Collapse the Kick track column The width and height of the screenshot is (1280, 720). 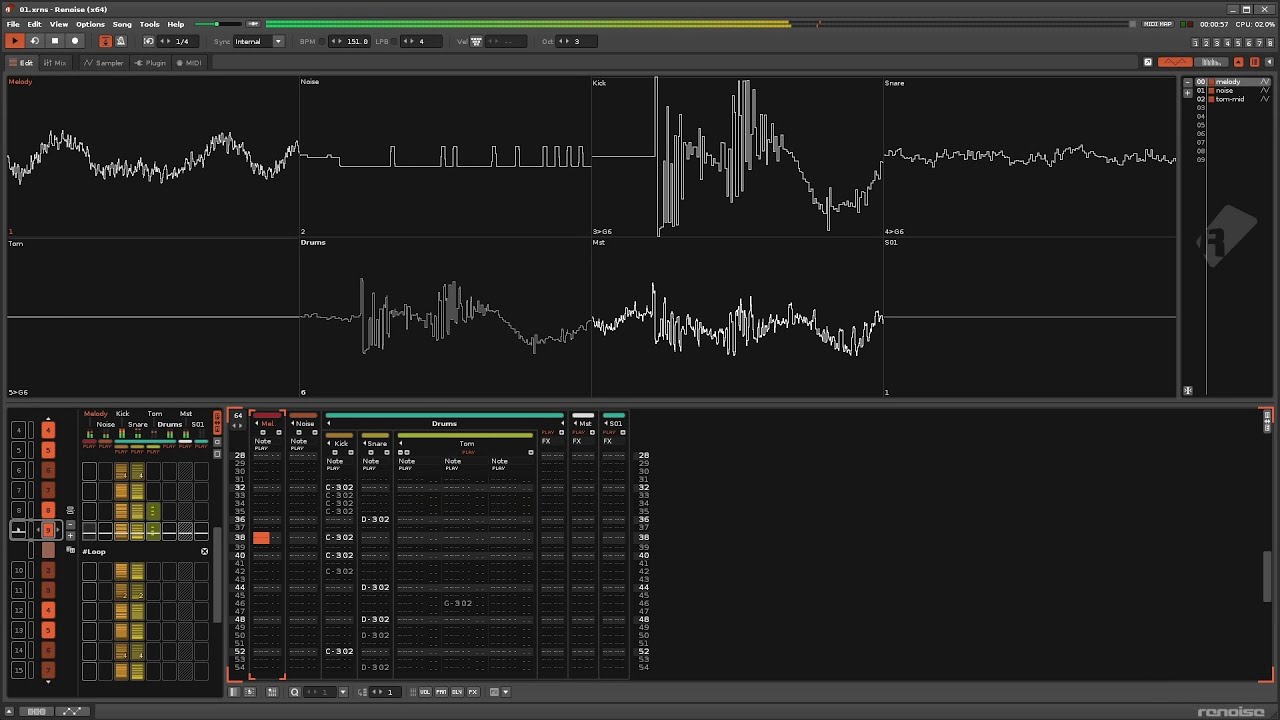[329, 443]
